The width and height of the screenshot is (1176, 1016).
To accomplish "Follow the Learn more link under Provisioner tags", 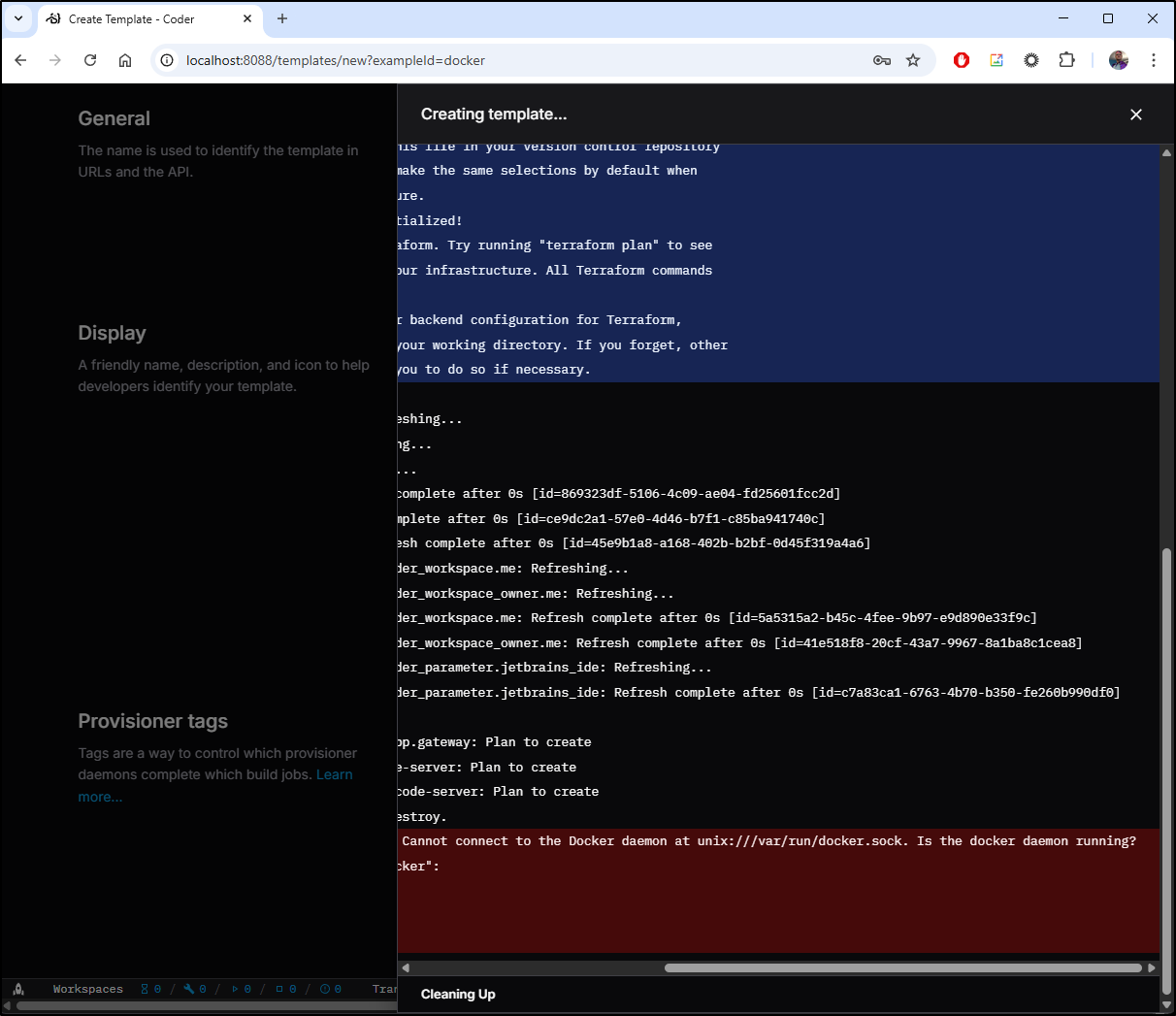I will click(x=335, y=774).
